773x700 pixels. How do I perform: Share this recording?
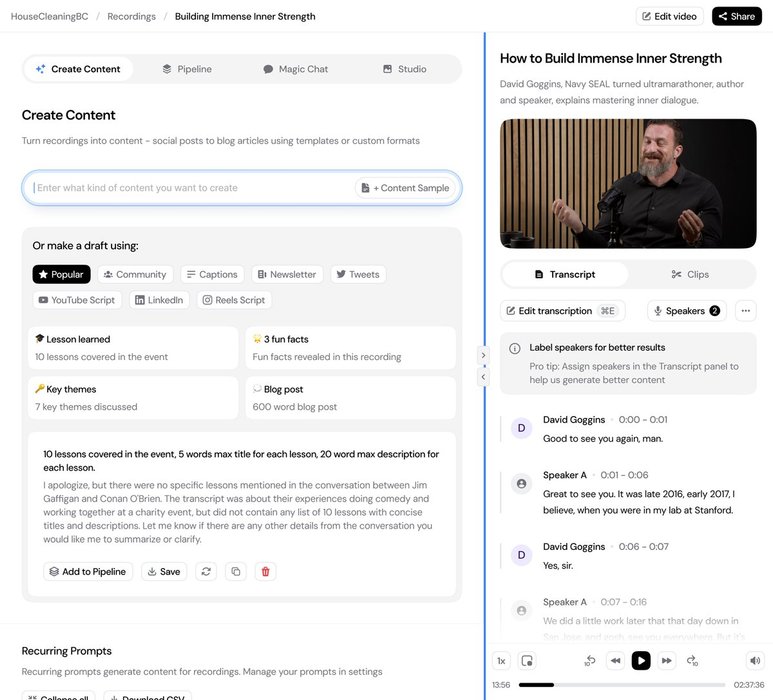pyautogui.click(x=737, y=16)
